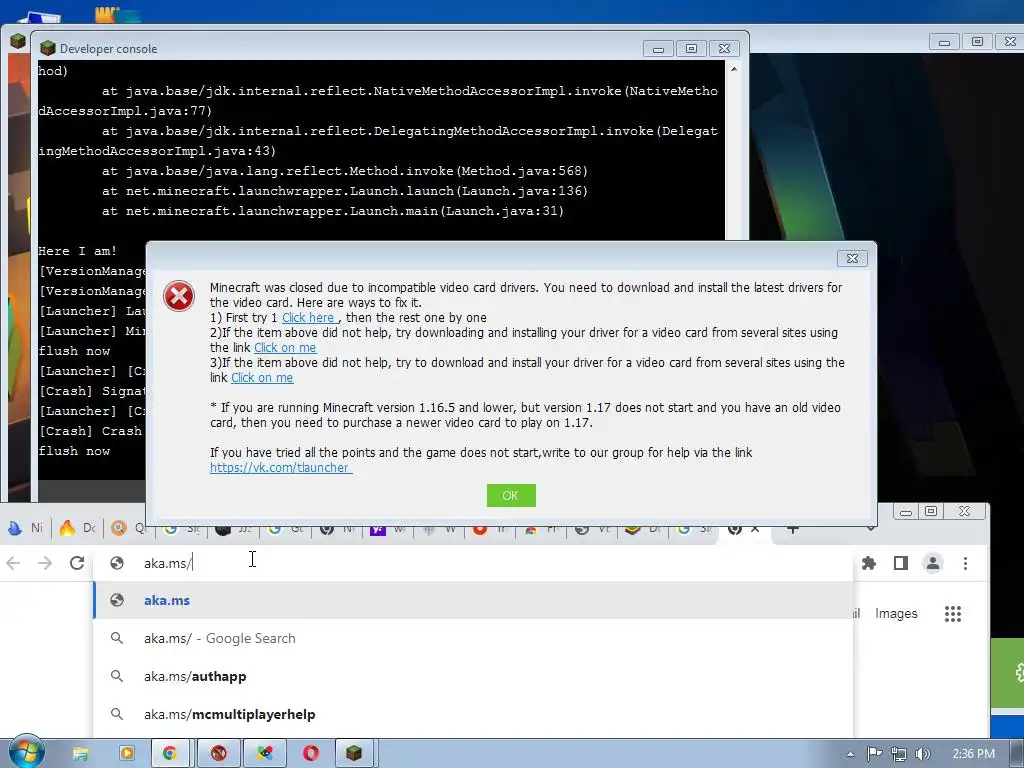Open the red blocked-circle taskbar app
The height and width of the screenshot is (768, 1024).
pyautogui.click(x=218, y=754)
